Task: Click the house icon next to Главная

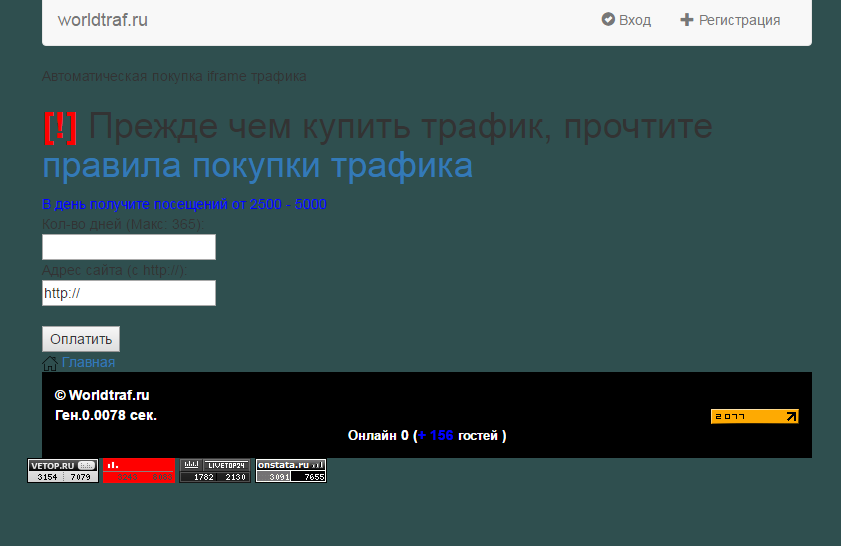Action: pyautogui.click(x=50, y=363)
